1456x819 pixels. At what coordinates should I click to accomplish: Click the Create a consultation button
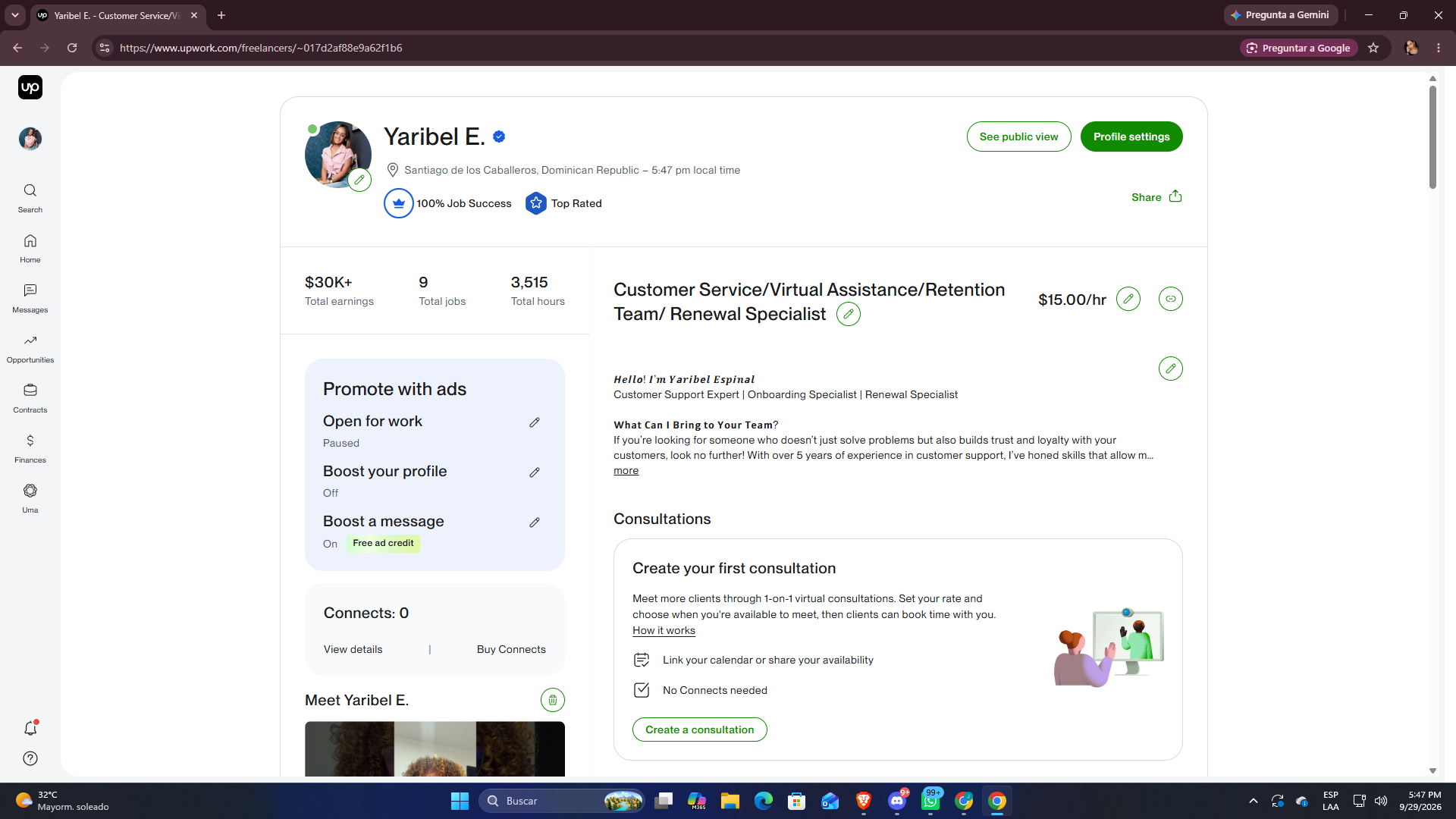pos(699,730)
